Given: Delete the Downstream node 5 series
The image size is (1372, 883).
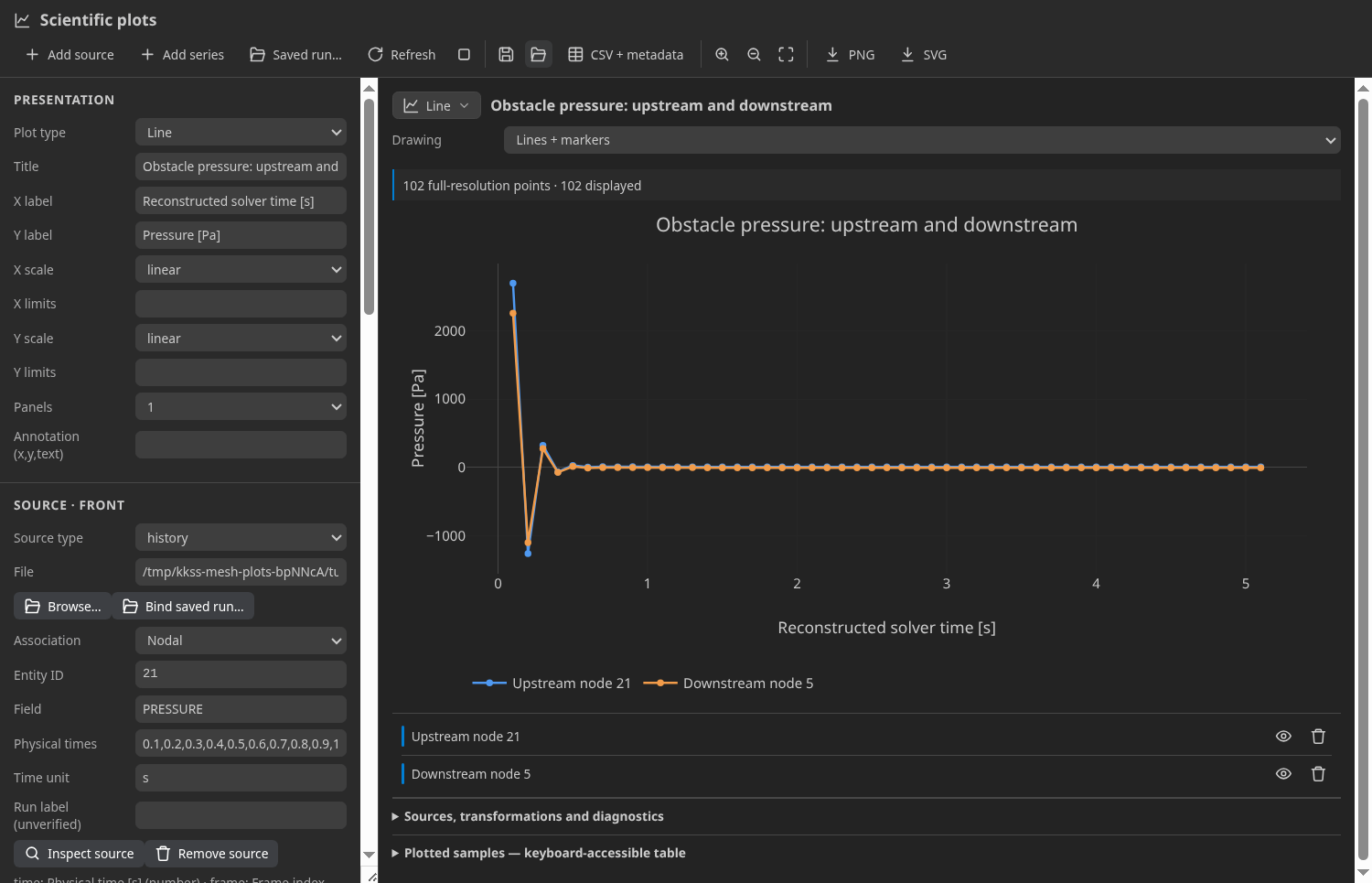Looking at the screenshot, I should click(x=1318, y=774).
